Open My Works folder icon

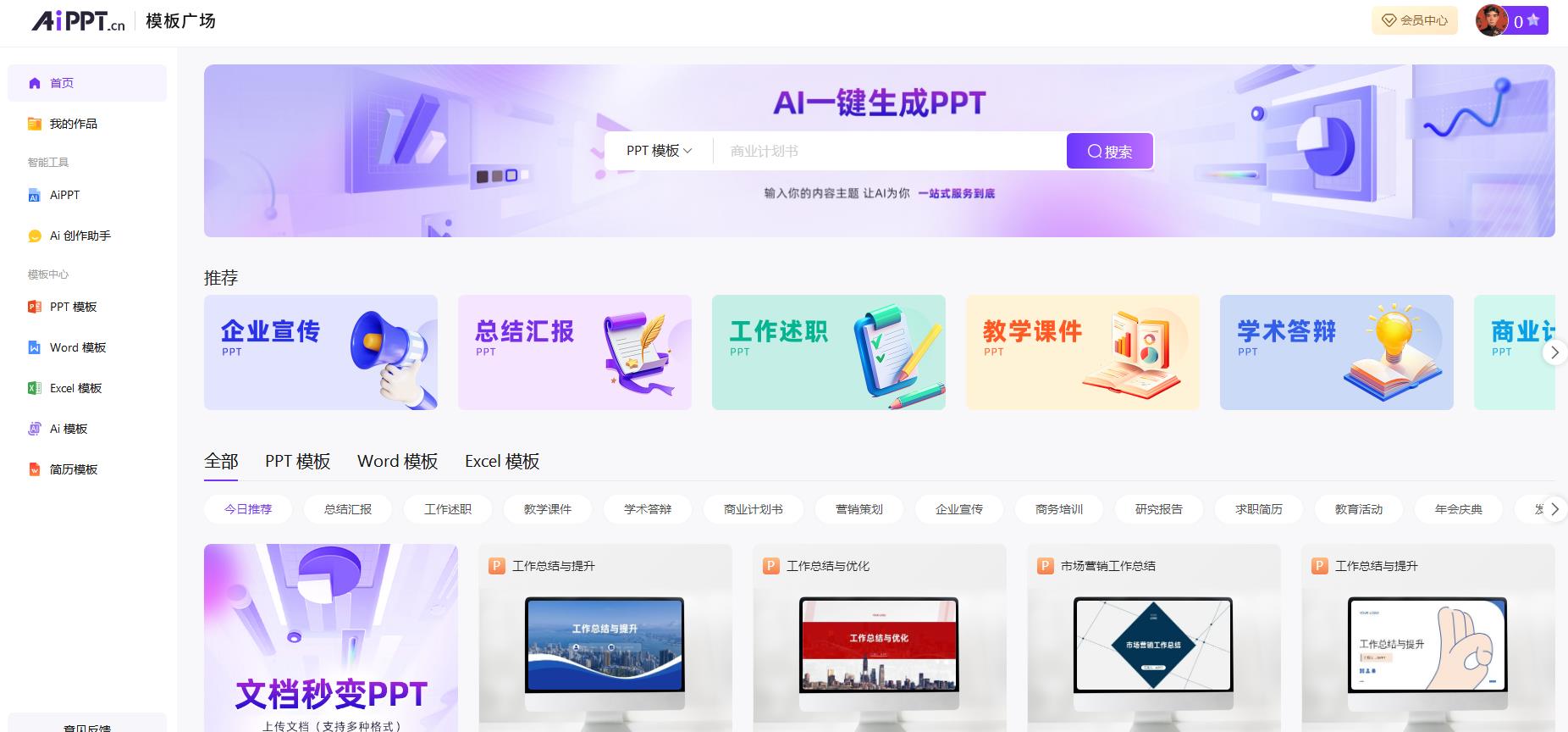[x=35, y=124]
